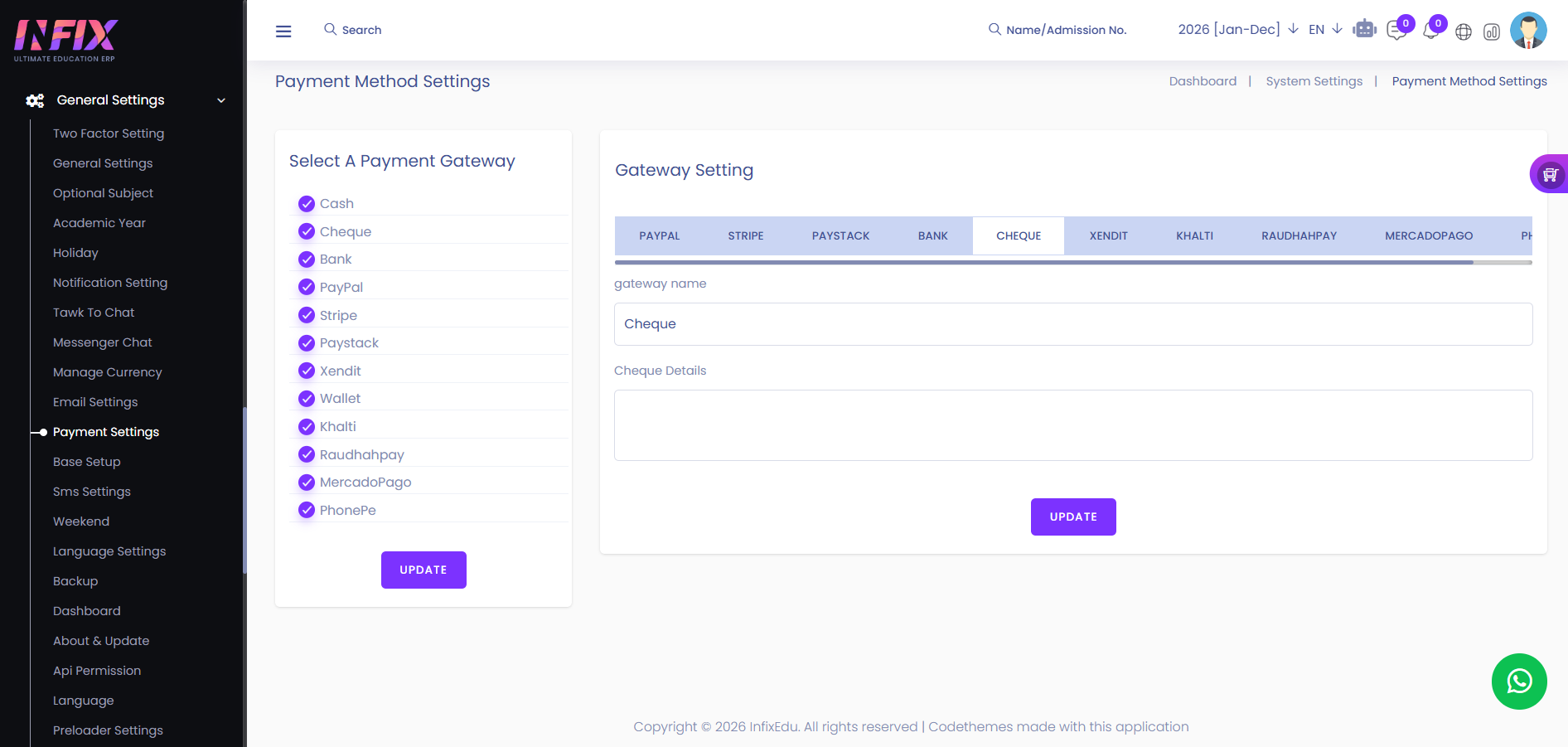
Task: Open the notifications bell
Action: tap(1430, 32)
